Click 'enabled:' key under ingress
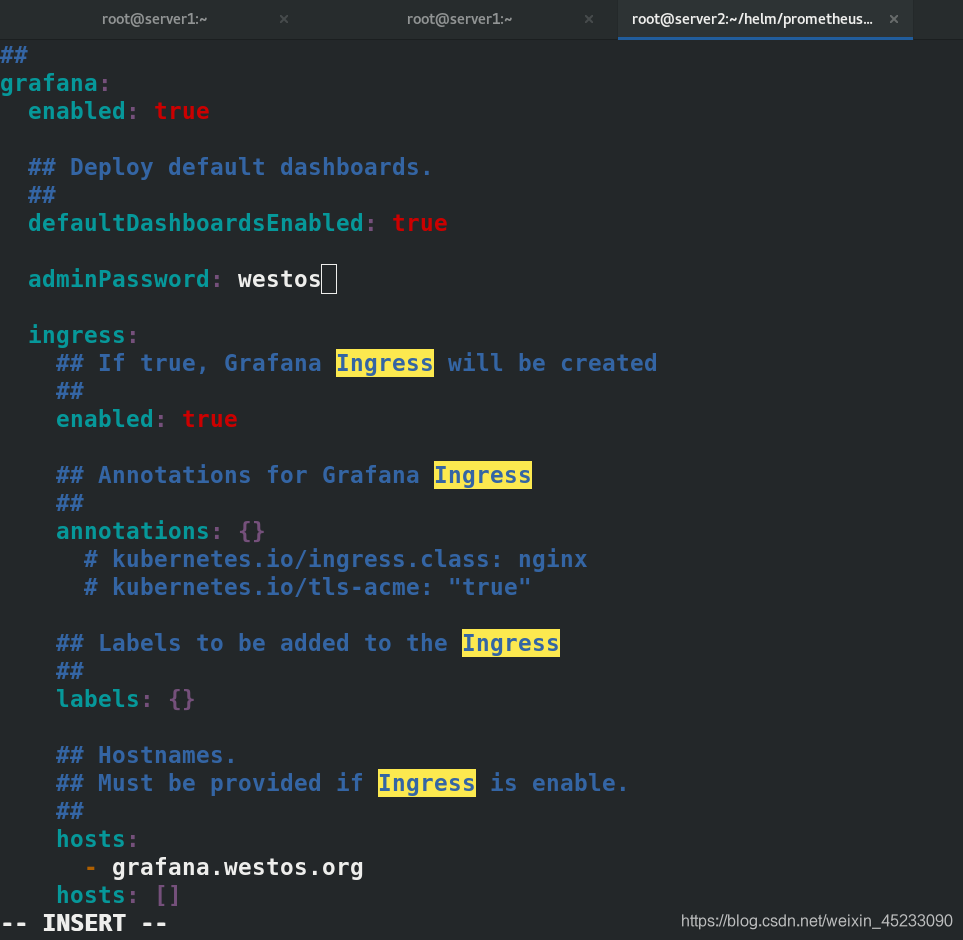The height and width of the screenshot is (940, 963). (x=111, y=419)
